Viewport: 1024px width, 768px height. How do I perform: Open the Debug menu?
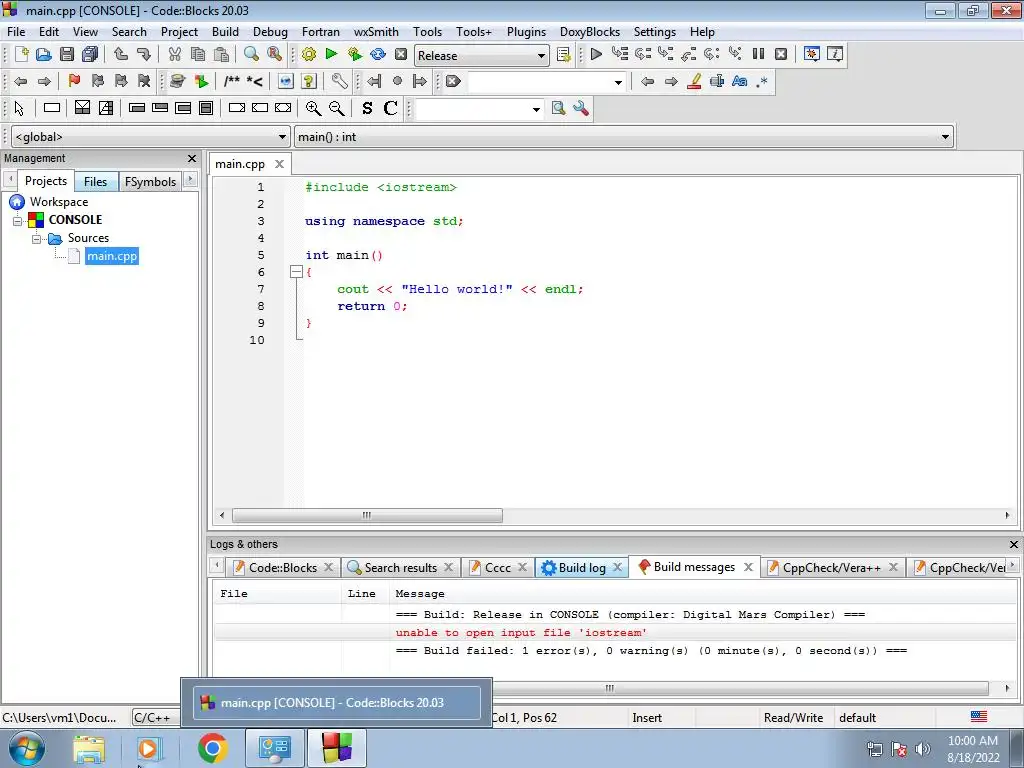(270, 31)
